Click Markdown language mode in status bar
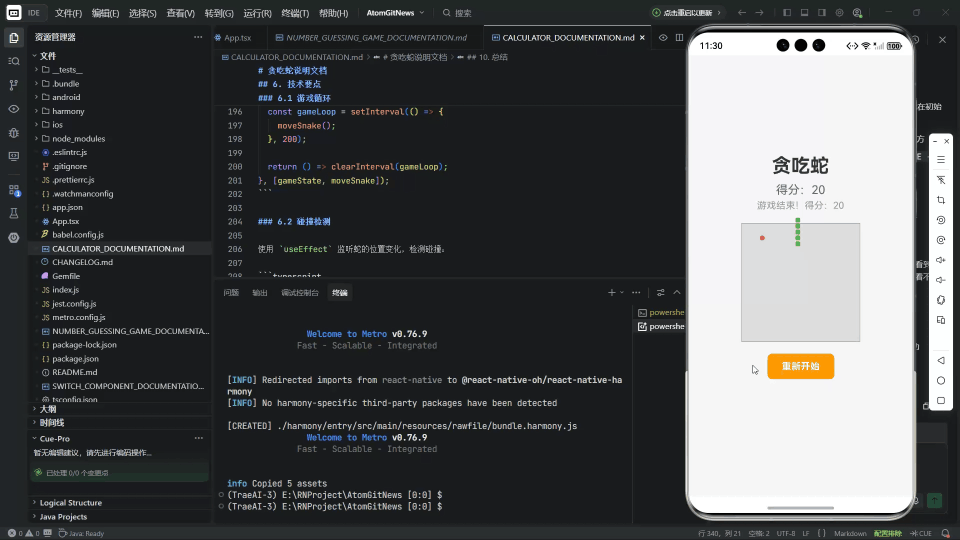 (x=850, y=533)
